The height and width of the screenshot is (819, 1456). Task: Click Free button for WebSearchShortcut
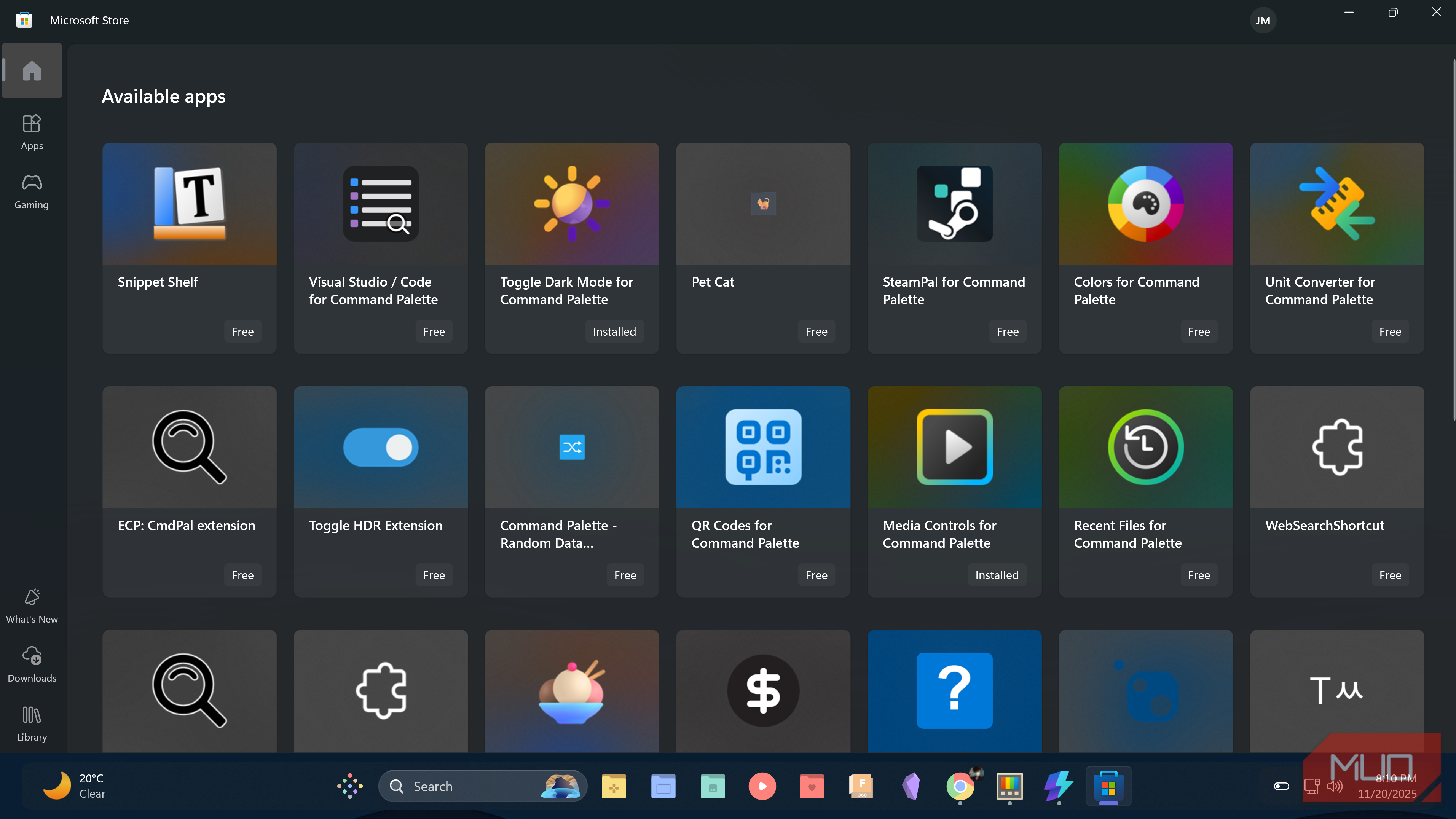(1390, 575)
